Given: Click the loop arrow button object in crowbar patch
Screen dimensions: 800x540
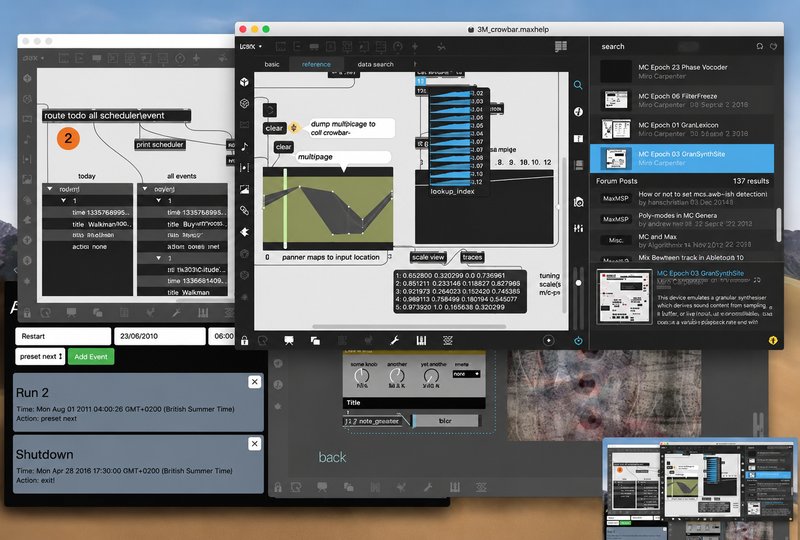Looking at the screenshot, I should coord(270,110).
